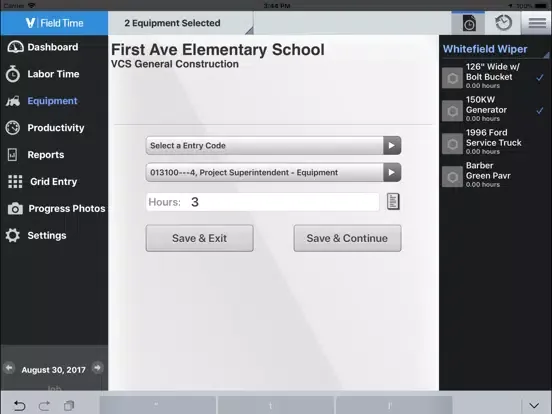
Task: Click Save & Continue button
Action: 347,238
